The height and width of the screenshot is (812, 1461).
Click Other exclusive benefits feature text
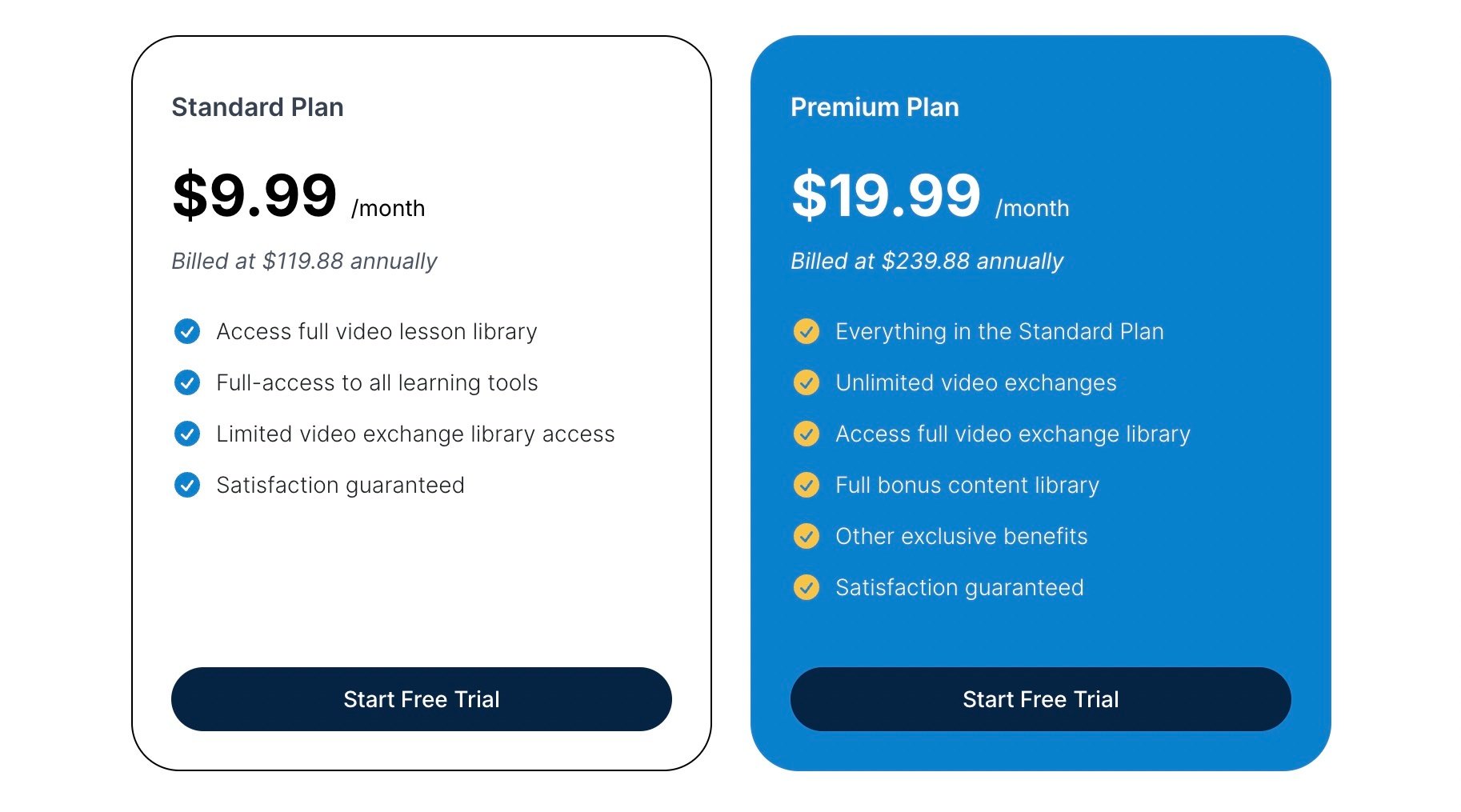pyautogui.click(x=962, y=536)
